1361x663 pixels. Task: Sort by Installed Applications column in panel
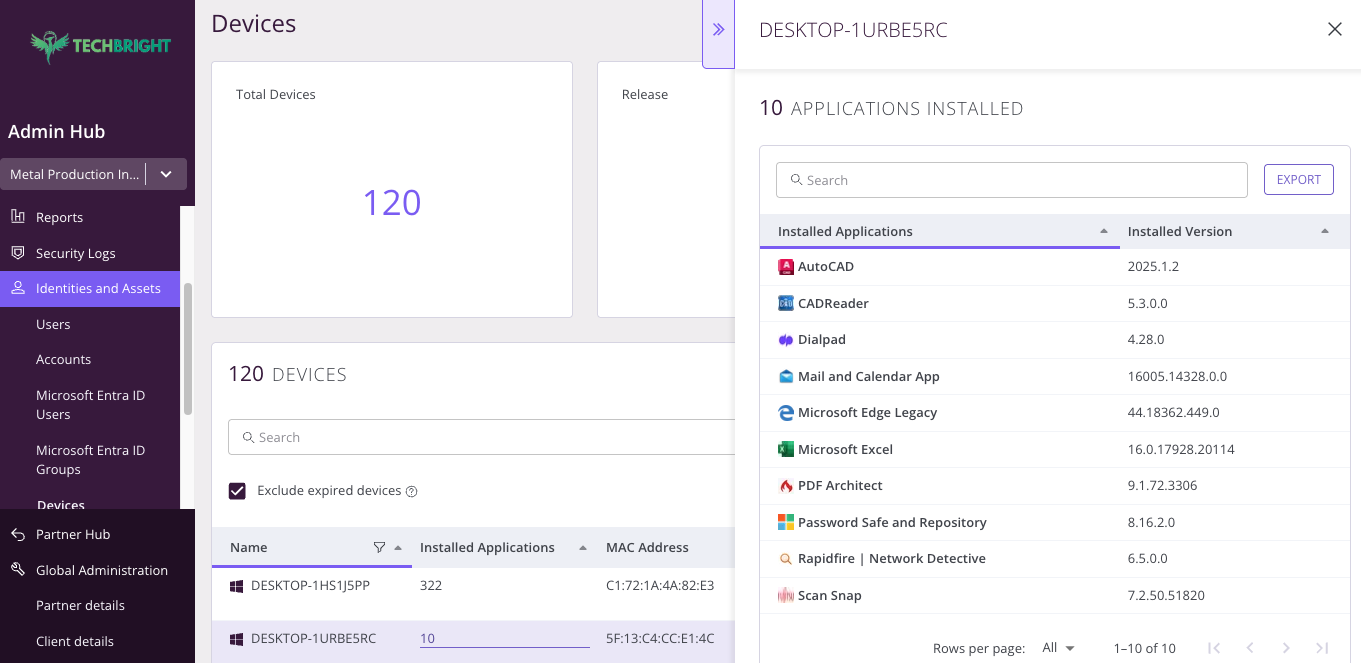click(1104, 231)
